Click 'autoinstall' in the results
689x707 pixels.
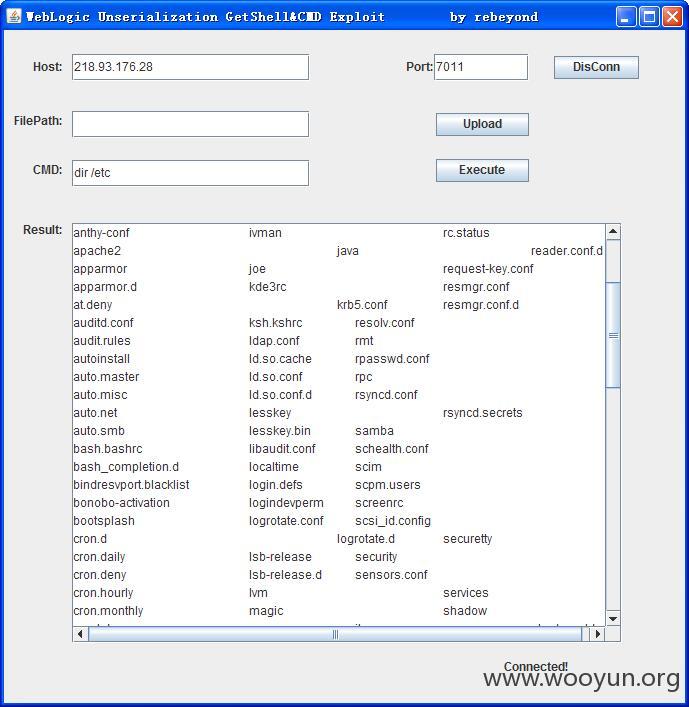[101, 359]
